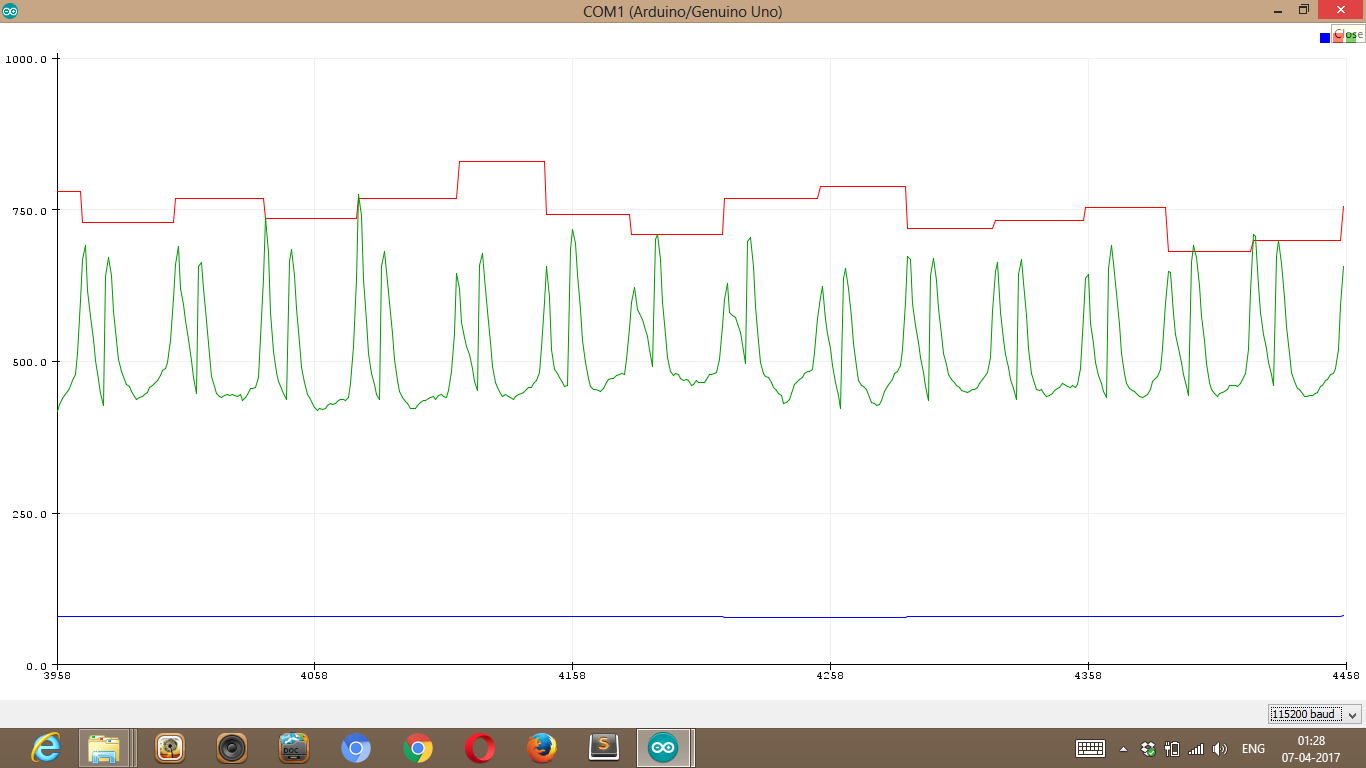Show hidden system tray icons

1123,749
